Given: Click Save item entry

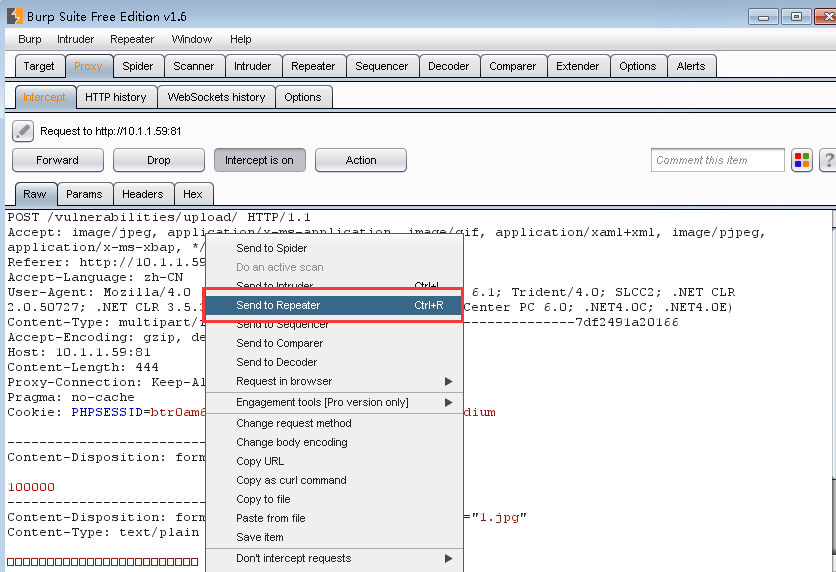Looking at the screenshot, I should 334,537.
